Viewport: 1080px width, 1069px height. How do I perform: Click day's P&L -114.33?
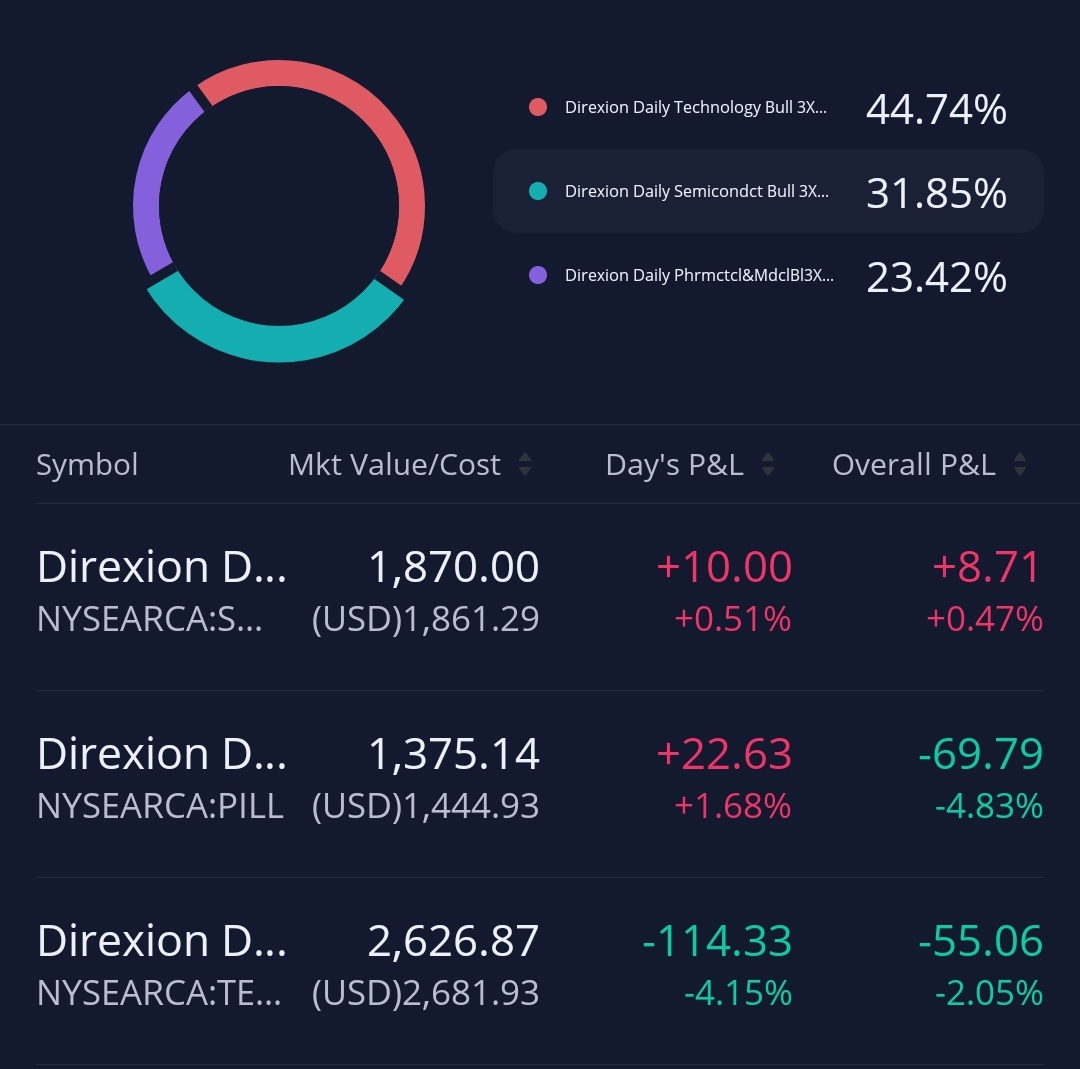pyautogui.click(x=717, y=941)
